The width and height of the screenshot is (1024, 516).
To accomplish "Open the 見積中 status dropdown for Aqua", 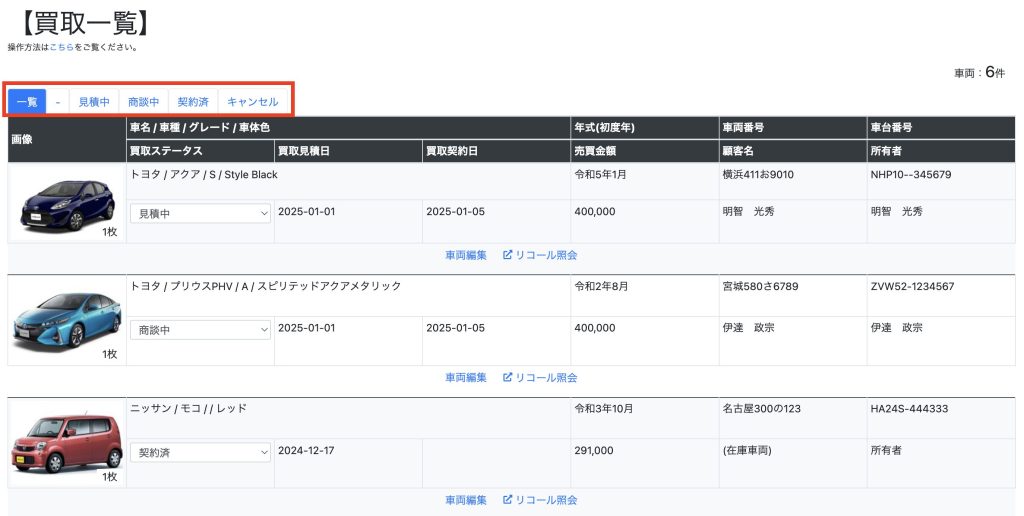I will pyautogui.click(x=200, y=213).
